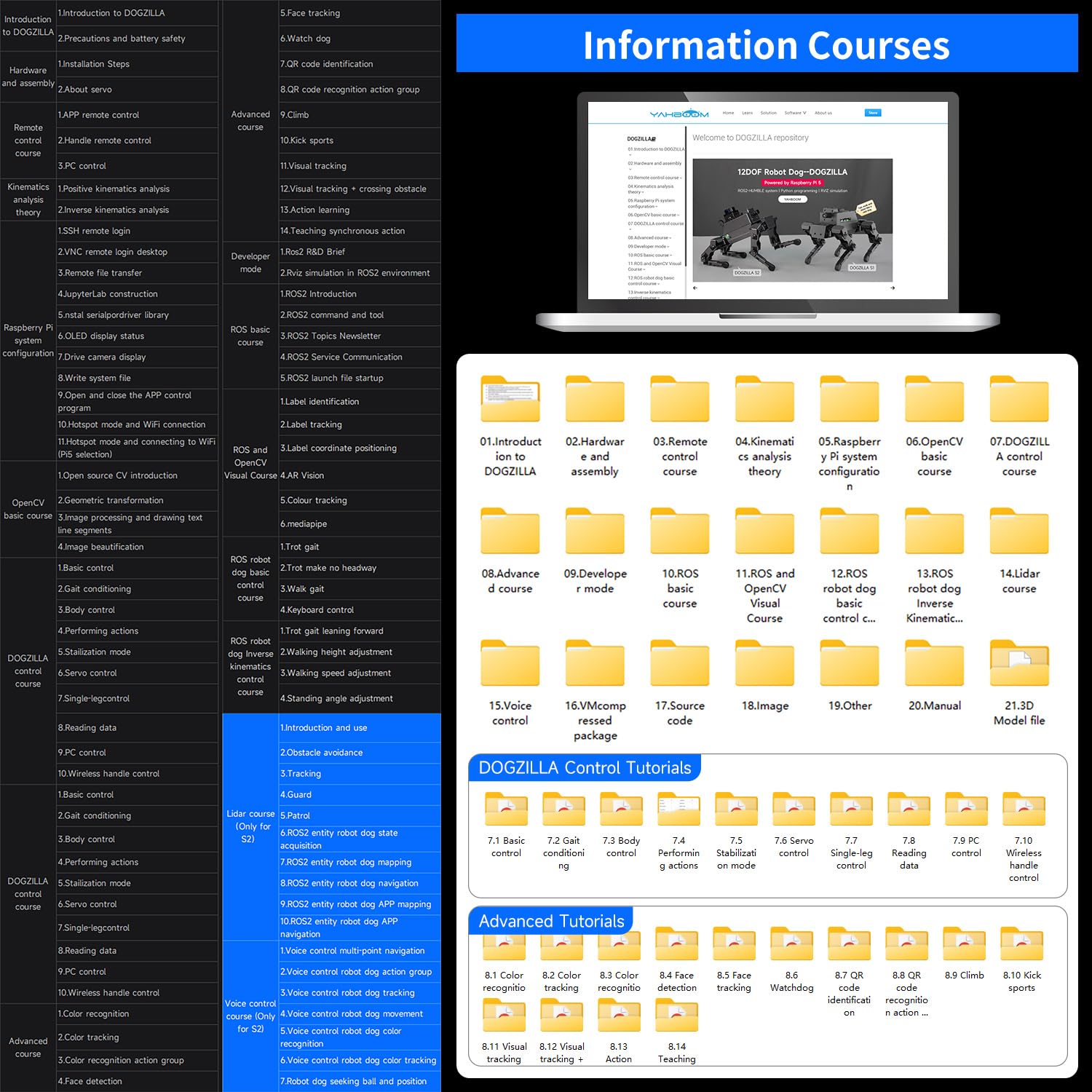The image size is (1092, 1092).
Task: Click the white YAHBOOM pill on the banner
Action: pos(792,199)
